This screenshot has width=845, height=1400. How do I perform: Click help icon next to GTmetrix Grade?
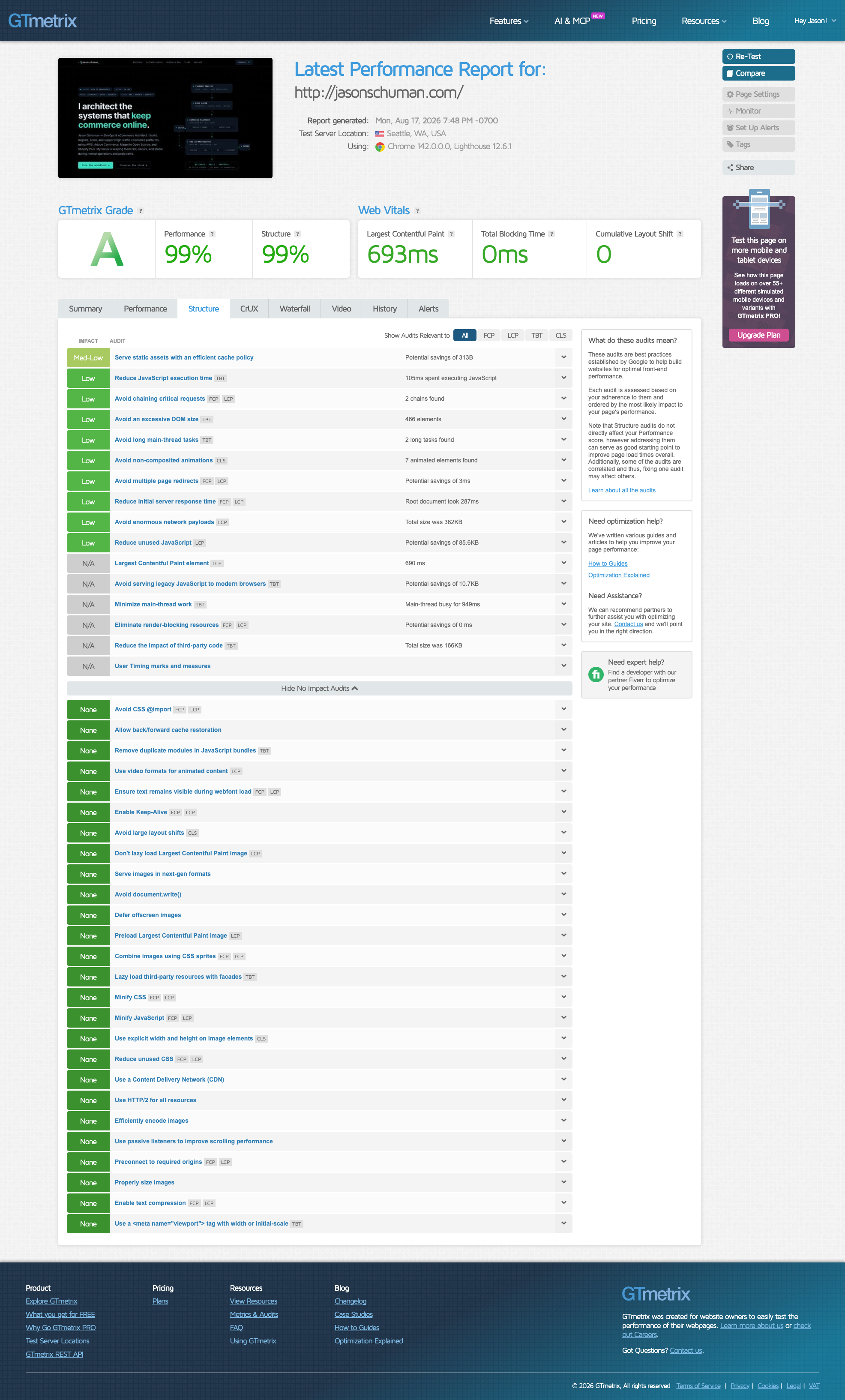pos(141,211)
